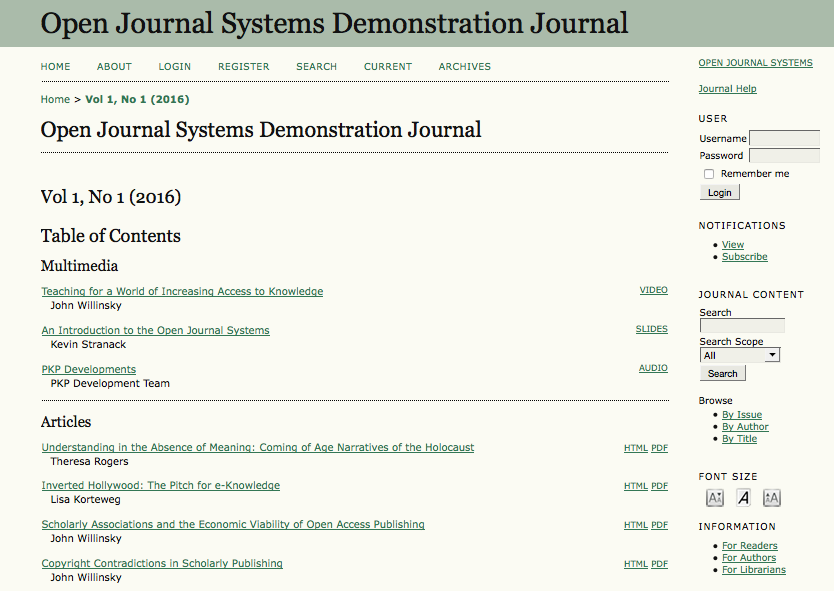Click the decrease font size icon
This screenshot has height=591, width=834.
pos(714,498)
